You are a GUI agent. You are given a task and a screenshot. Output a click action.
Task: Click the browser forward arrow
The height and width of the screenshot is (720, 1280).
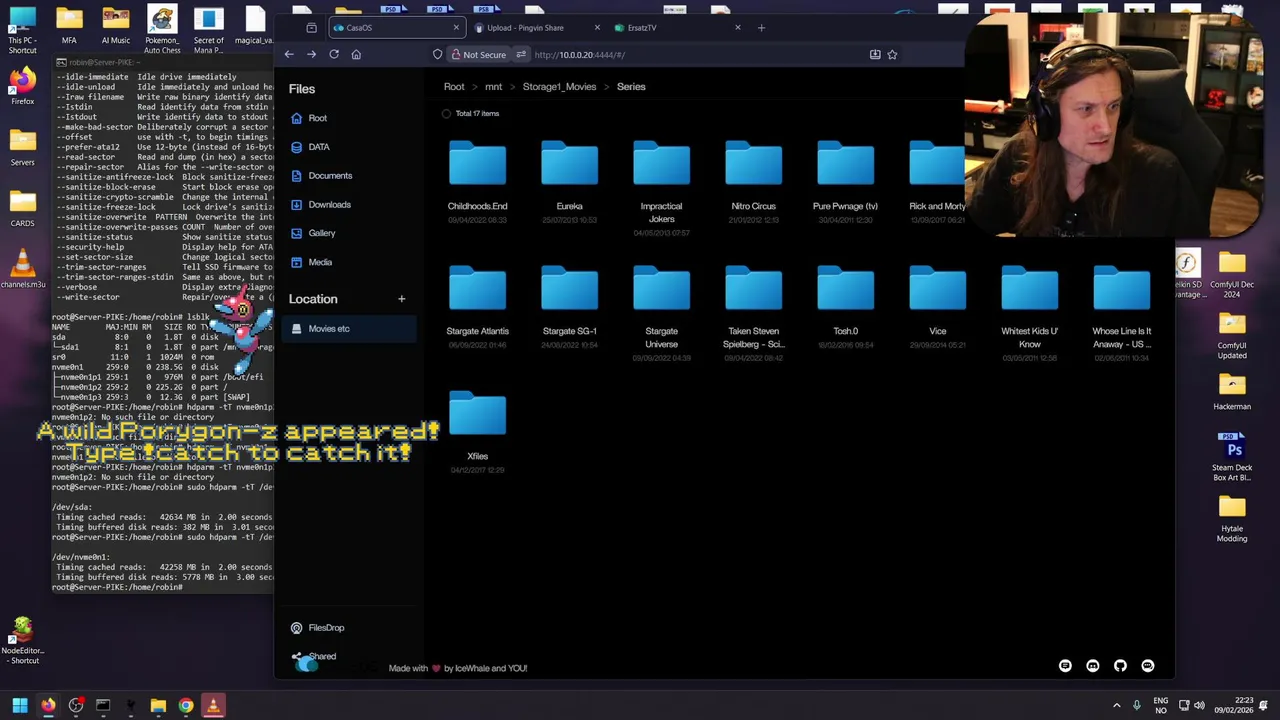(311, 54)
